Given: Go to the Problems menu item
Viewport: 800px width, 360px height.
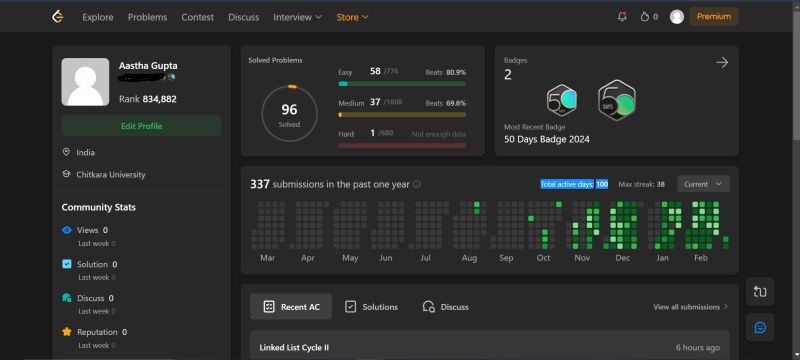Looking at the screenshot, I should click(147, 17).
